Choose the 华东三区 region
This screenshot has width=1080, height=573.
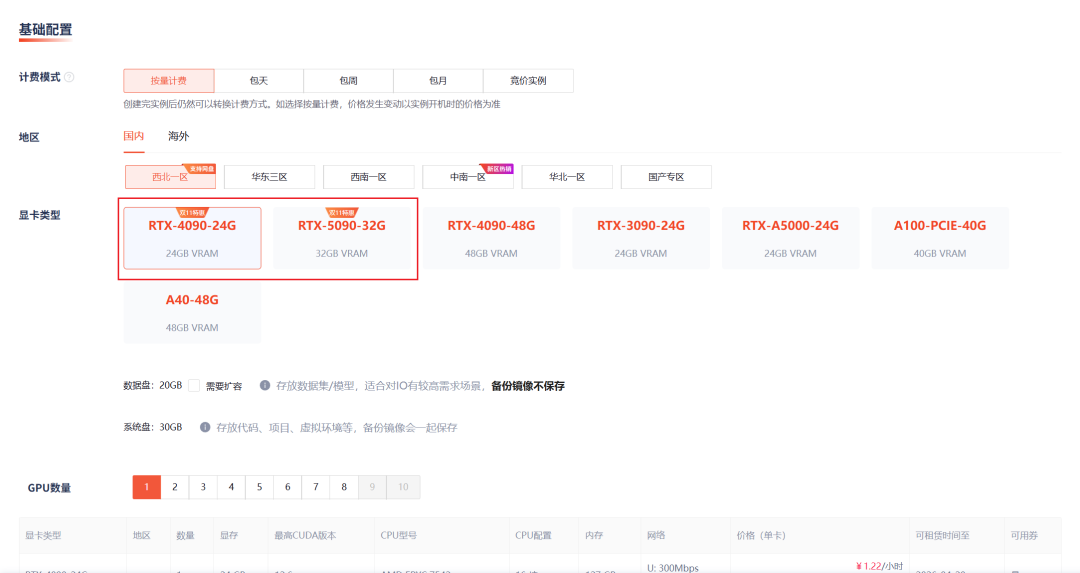[269, 177]
